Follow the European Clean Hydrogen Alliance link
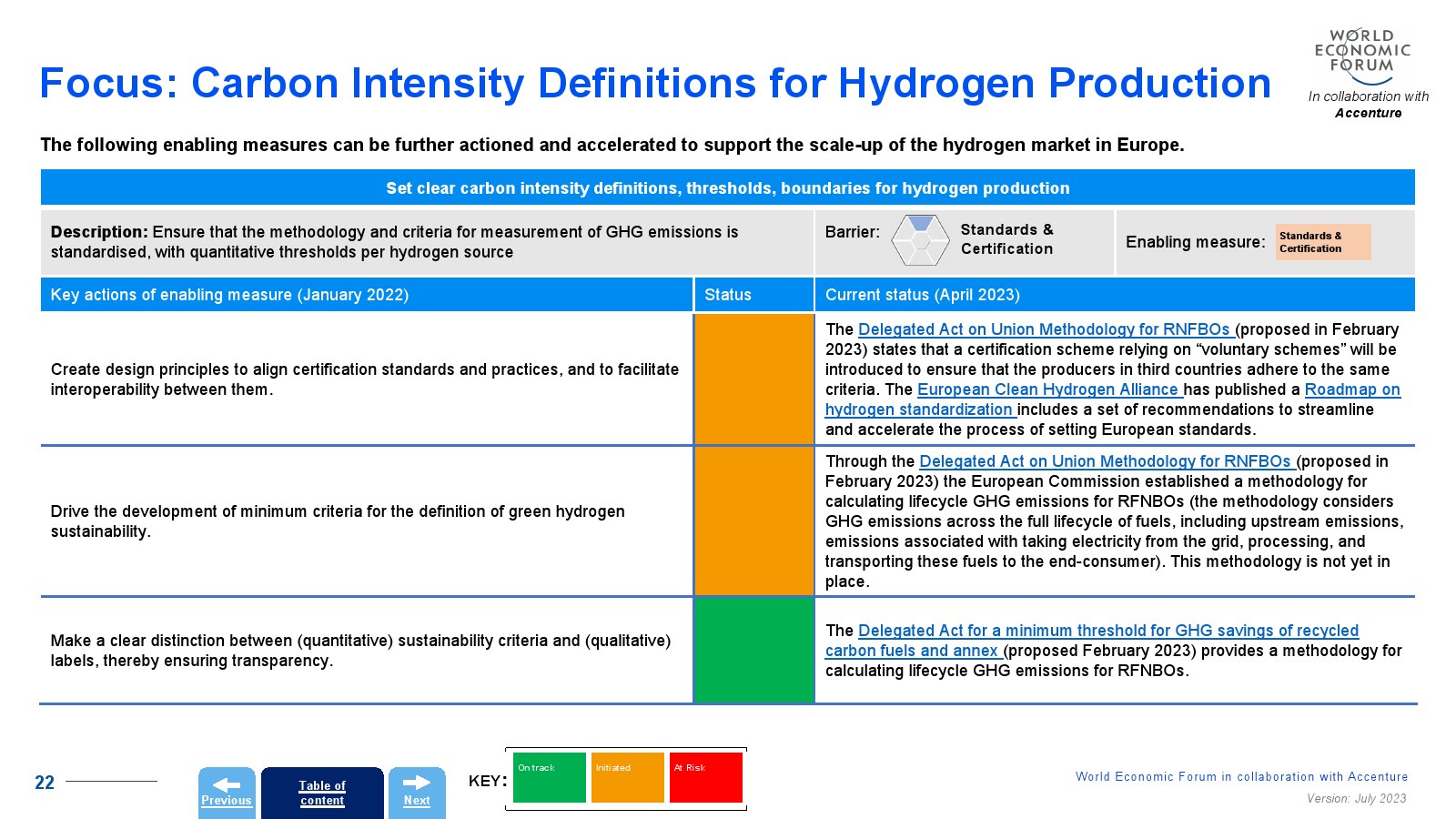 point(1049,389)
